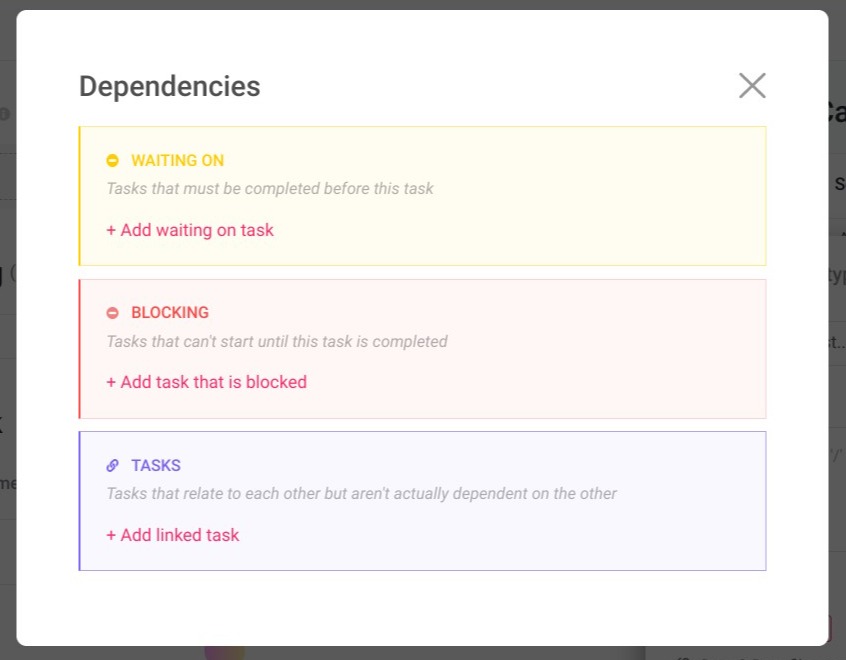Click the yellow Waiting On icon
Image resolution: width=846 pixels, height=660 pixels.
(112, 160)
